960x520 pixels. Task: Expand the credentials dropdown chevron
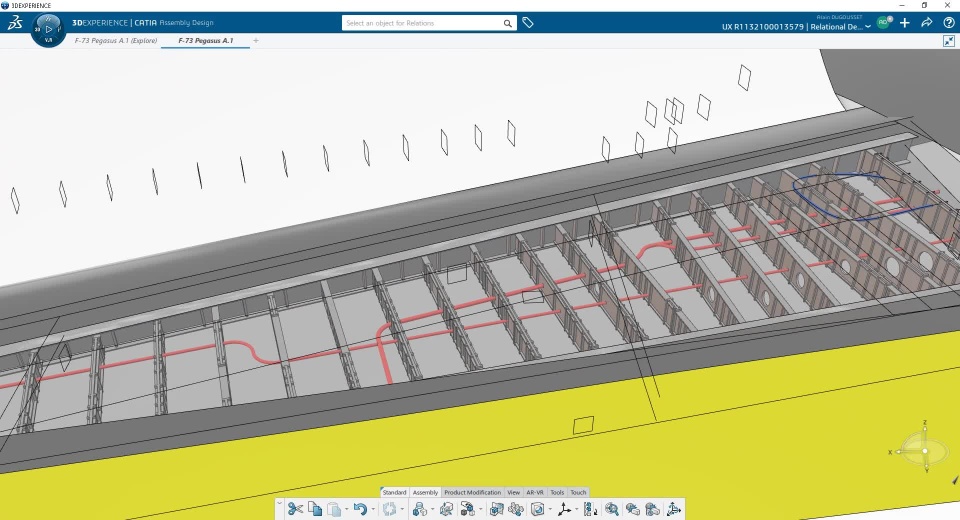click(868, 27)
